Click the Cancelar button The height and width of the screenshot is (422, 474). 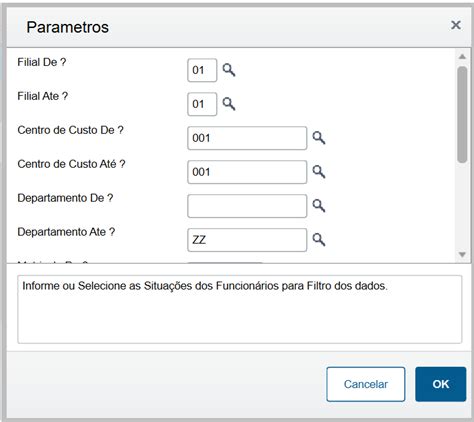[366, 384]
